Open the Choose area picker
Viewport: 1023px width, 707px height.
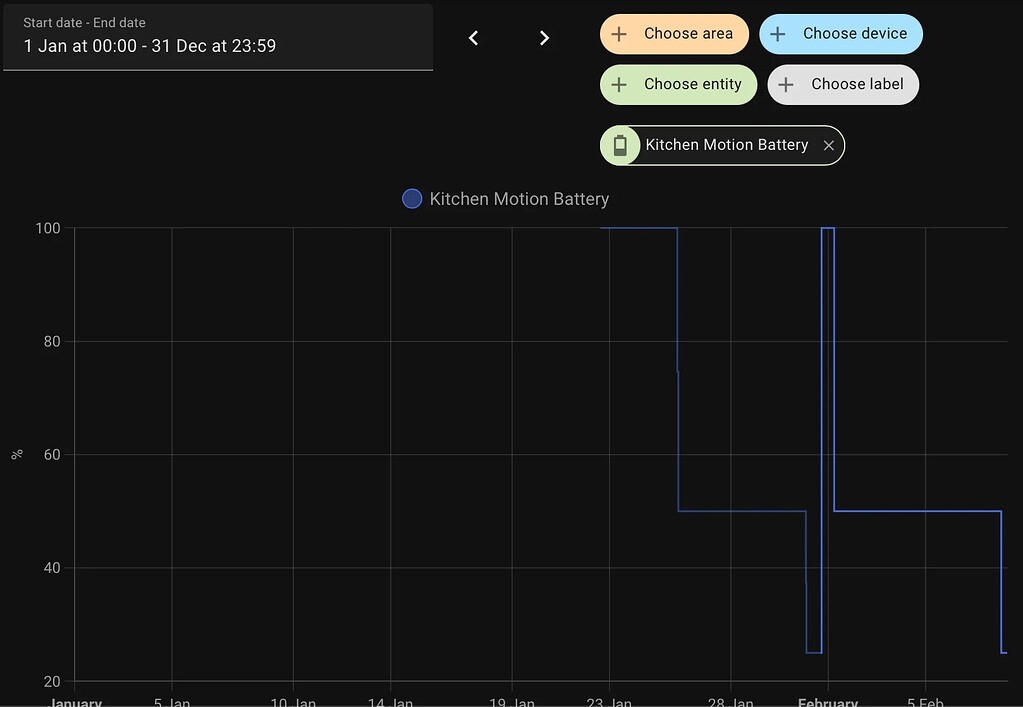pos(675,34)
